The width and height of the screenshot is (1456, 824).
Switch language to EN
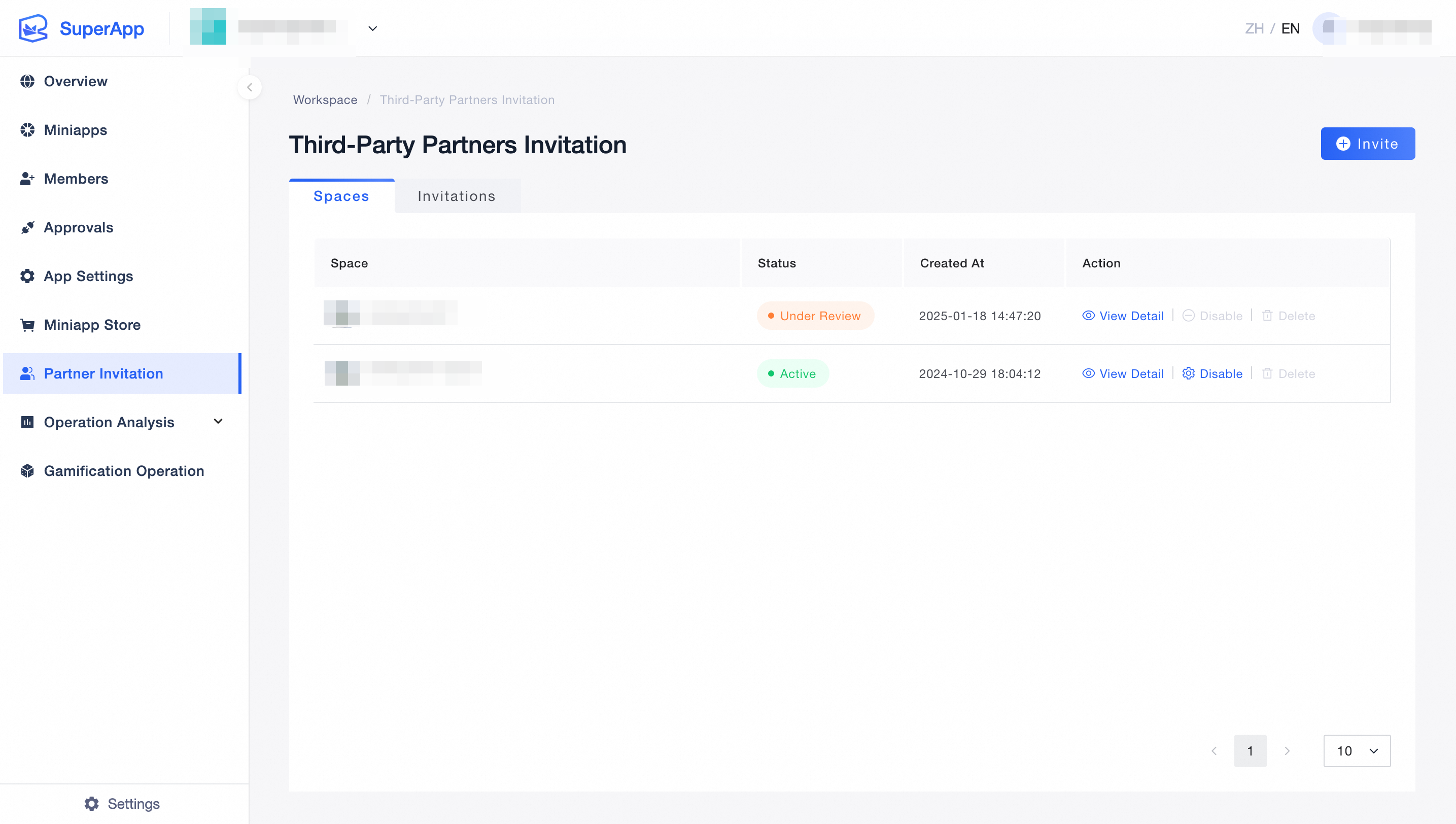coord(1290,28)
